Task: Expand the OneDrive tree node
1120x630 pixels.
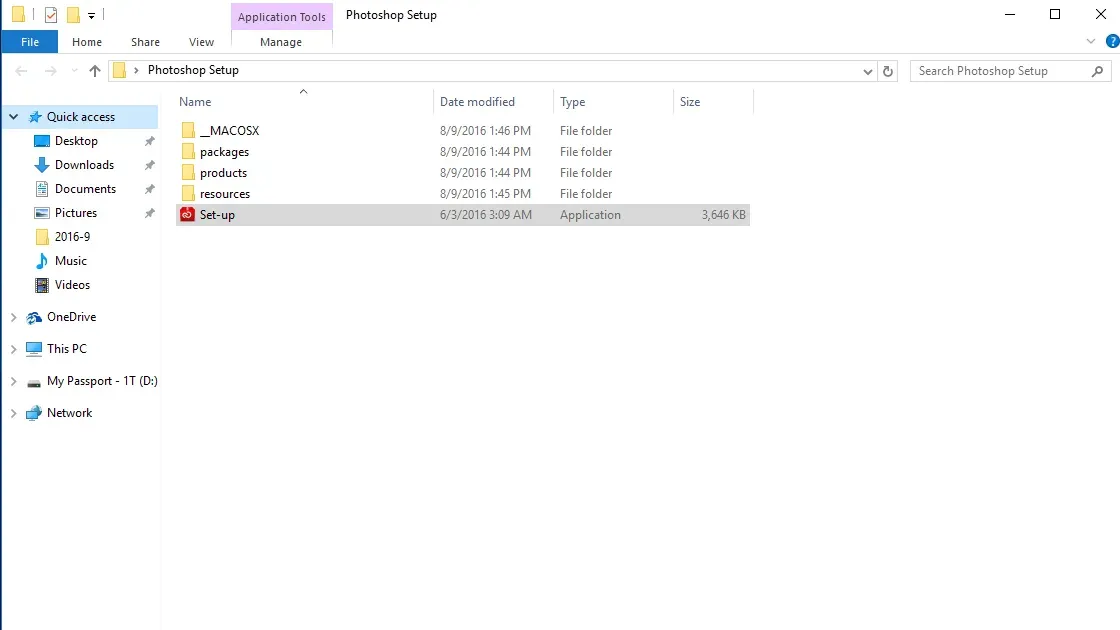Action: point(14,317)
